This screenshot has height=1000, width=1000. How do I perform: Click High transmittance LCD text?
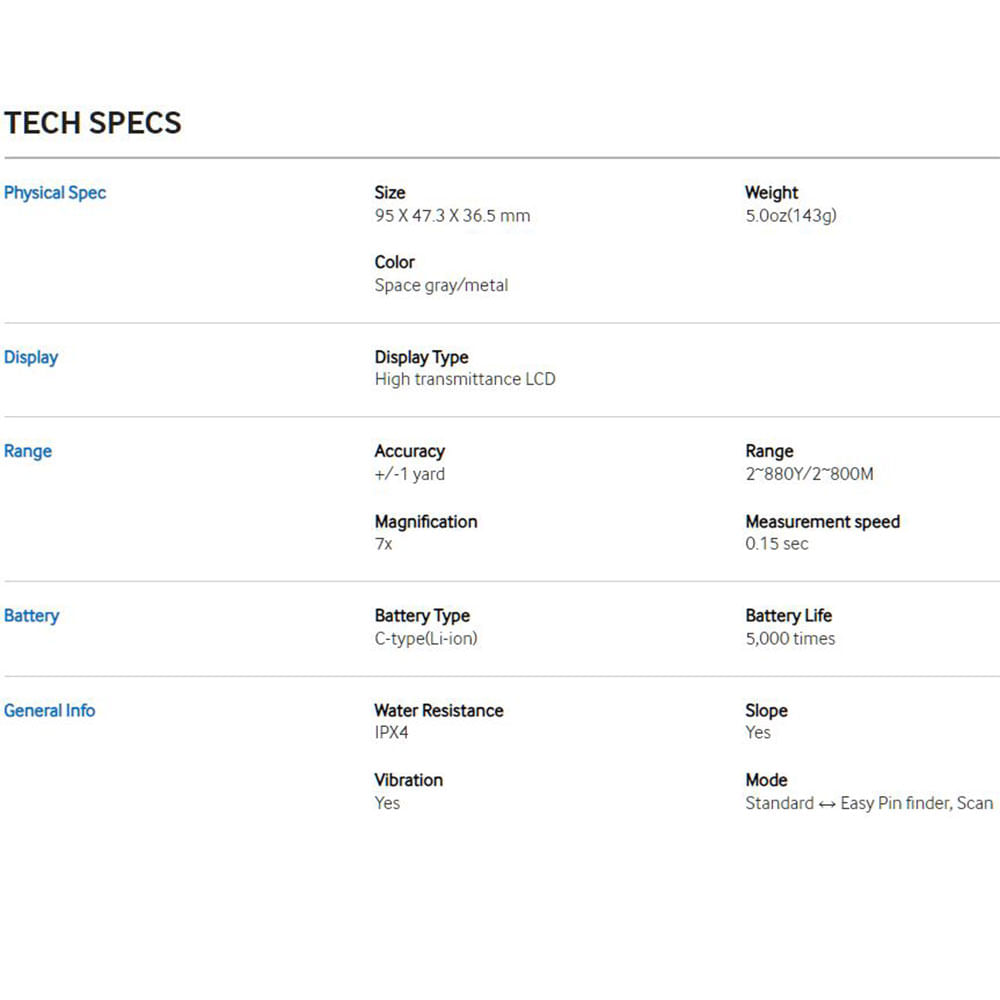pyautogui.click(x=465, y=379)
